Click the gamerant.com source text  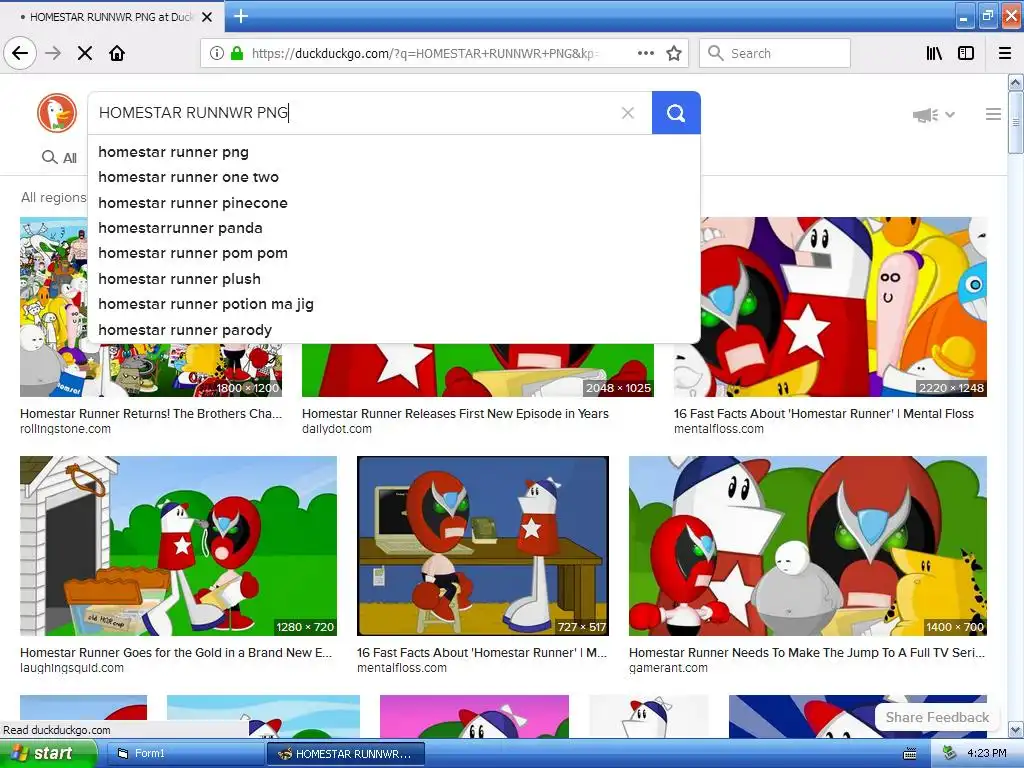coord(668,668)
